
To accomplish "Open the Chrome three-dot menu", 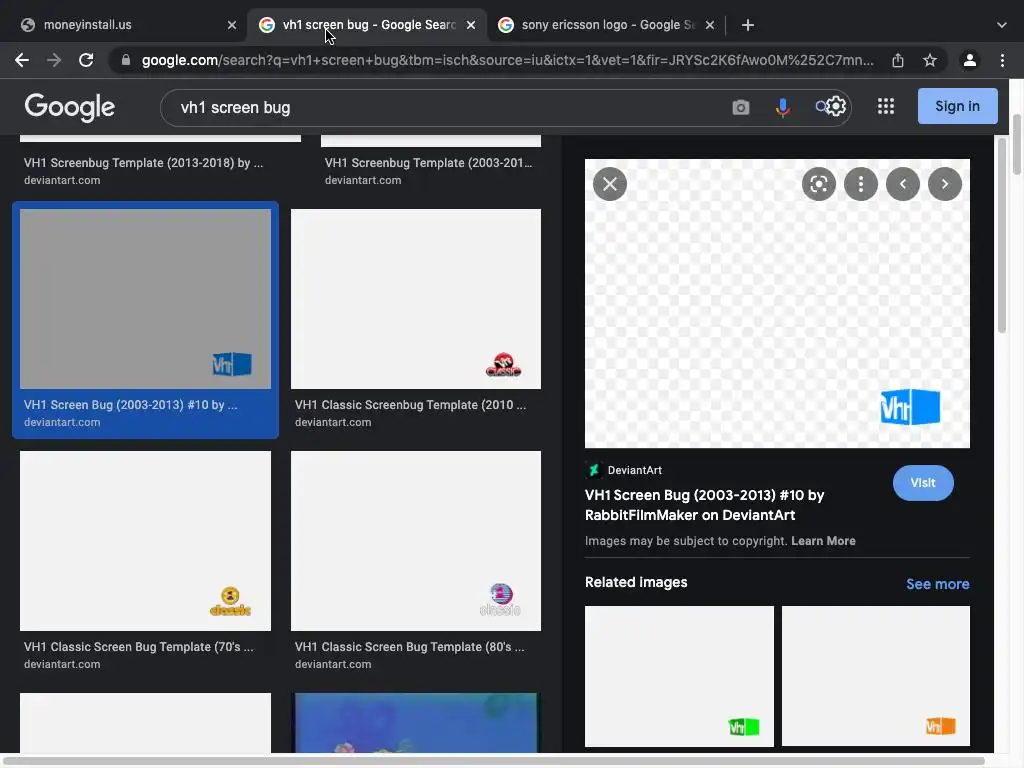I will 1002,60.
